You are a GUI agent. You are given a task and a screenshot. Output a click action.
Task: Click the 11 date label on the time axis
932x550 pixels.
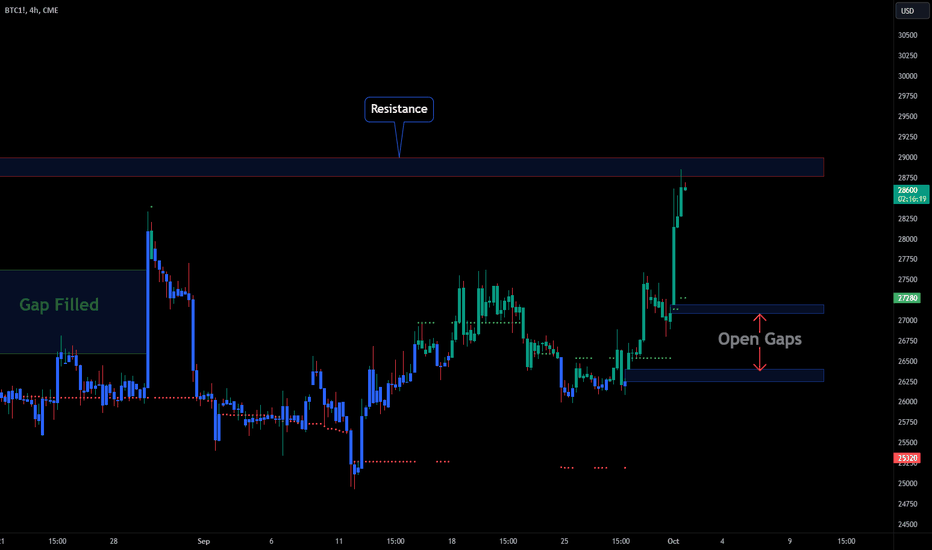pyautogui.click(x=339, y=541)
